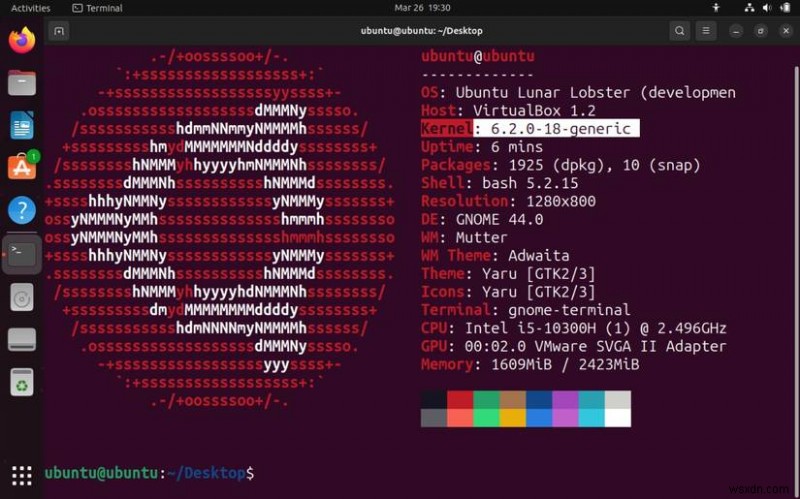The width and height of the screenshot is (800, 499).
Task: Open the Files manager in the dock
Action: pos(22,83)
